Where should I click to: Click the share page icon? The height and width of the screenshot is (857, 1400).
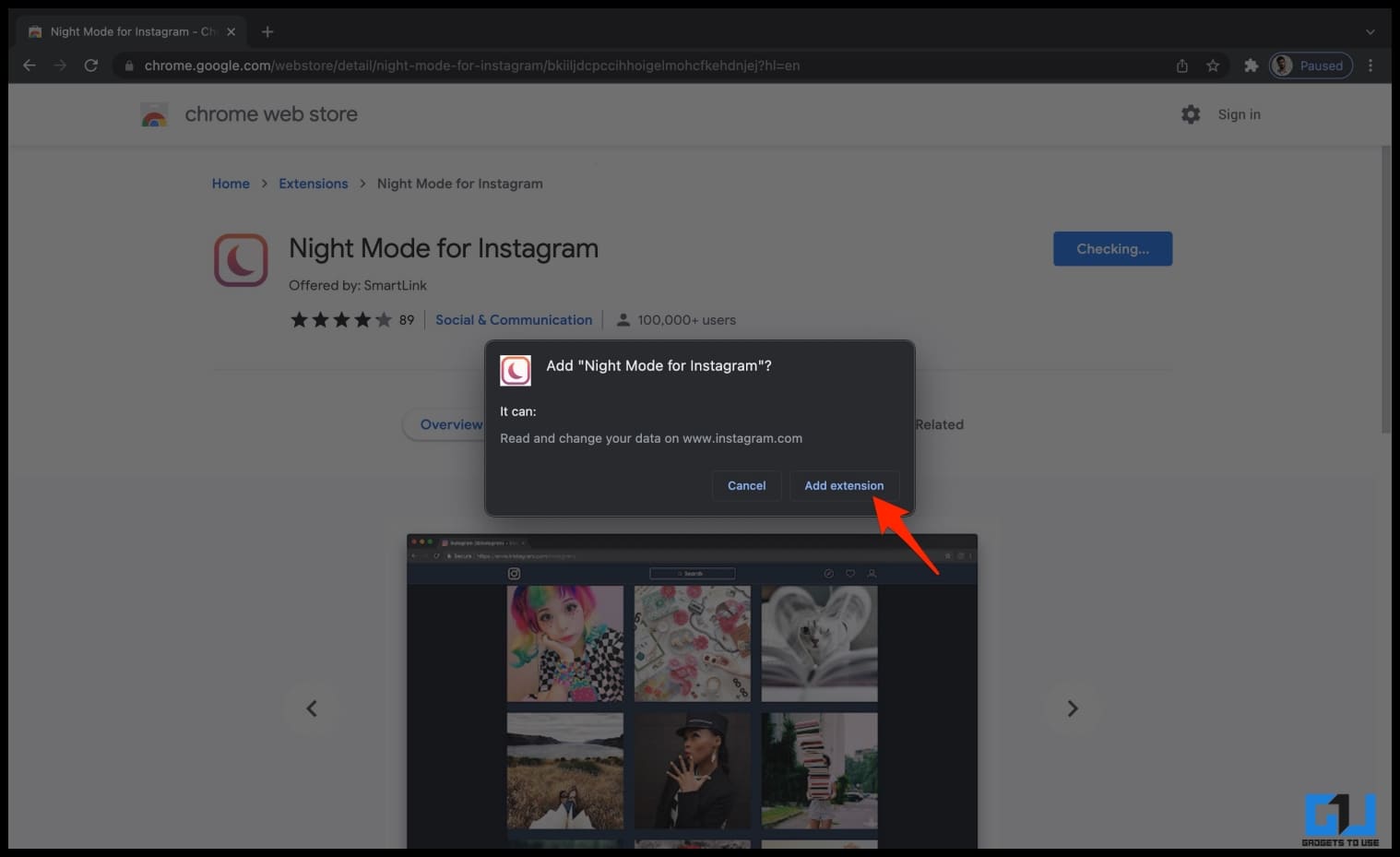click(x=1182, y=65)
